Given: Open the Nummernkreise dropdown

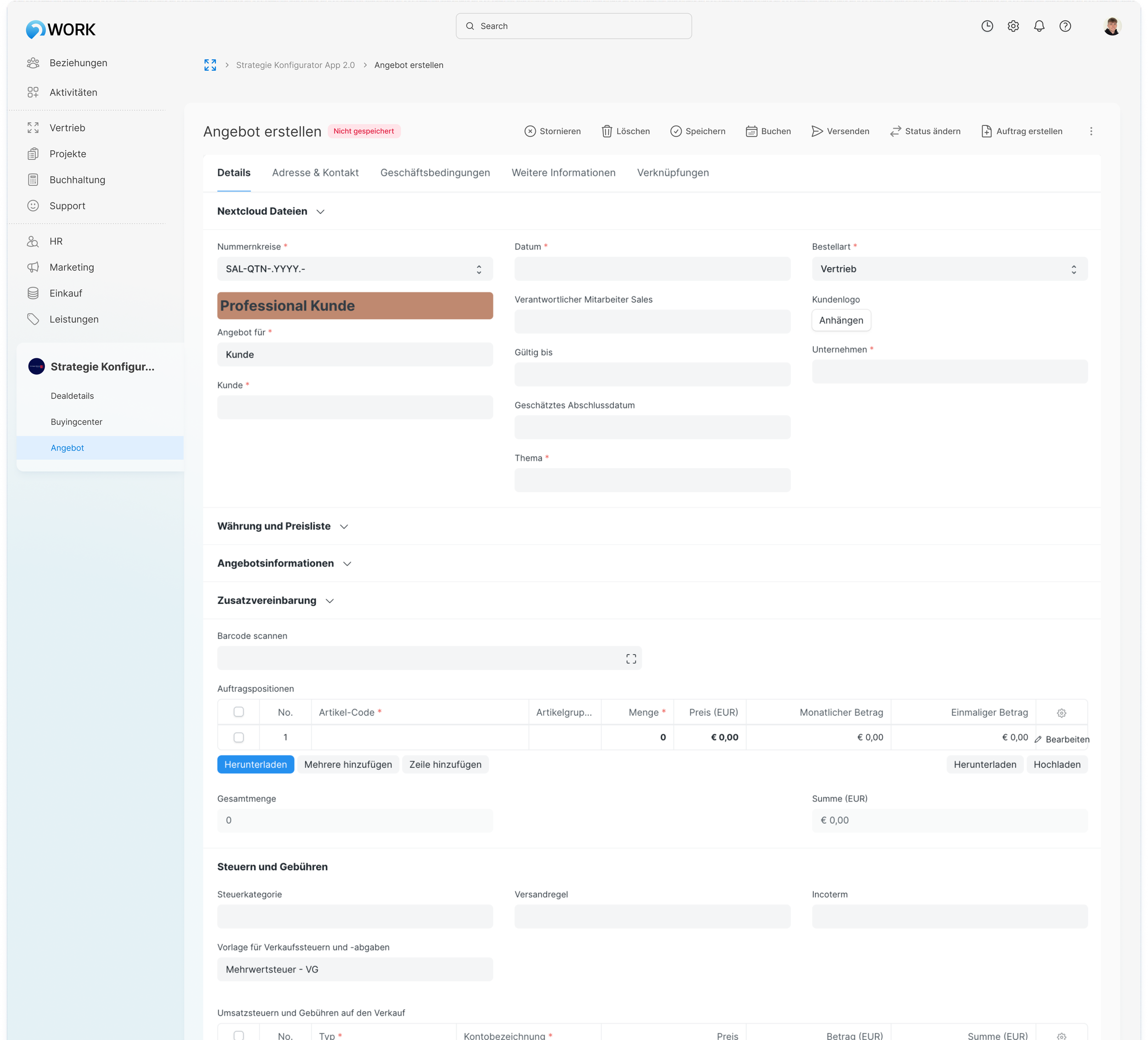Looking at the screenshot, I should [355, 269].
